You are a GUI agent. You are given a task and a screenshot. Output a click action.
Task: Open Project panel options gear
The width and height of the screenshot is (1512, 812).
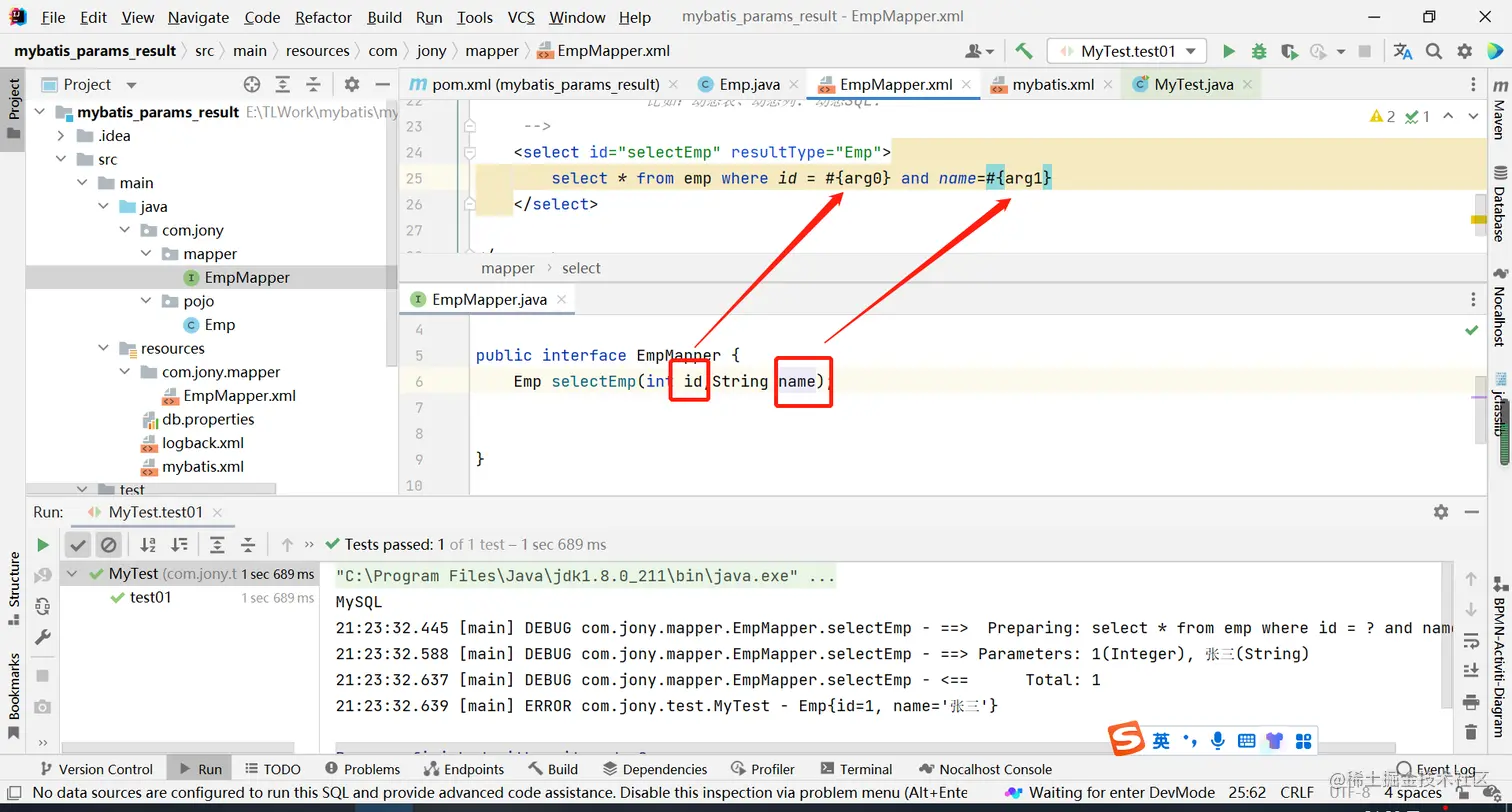click(352, 85)
